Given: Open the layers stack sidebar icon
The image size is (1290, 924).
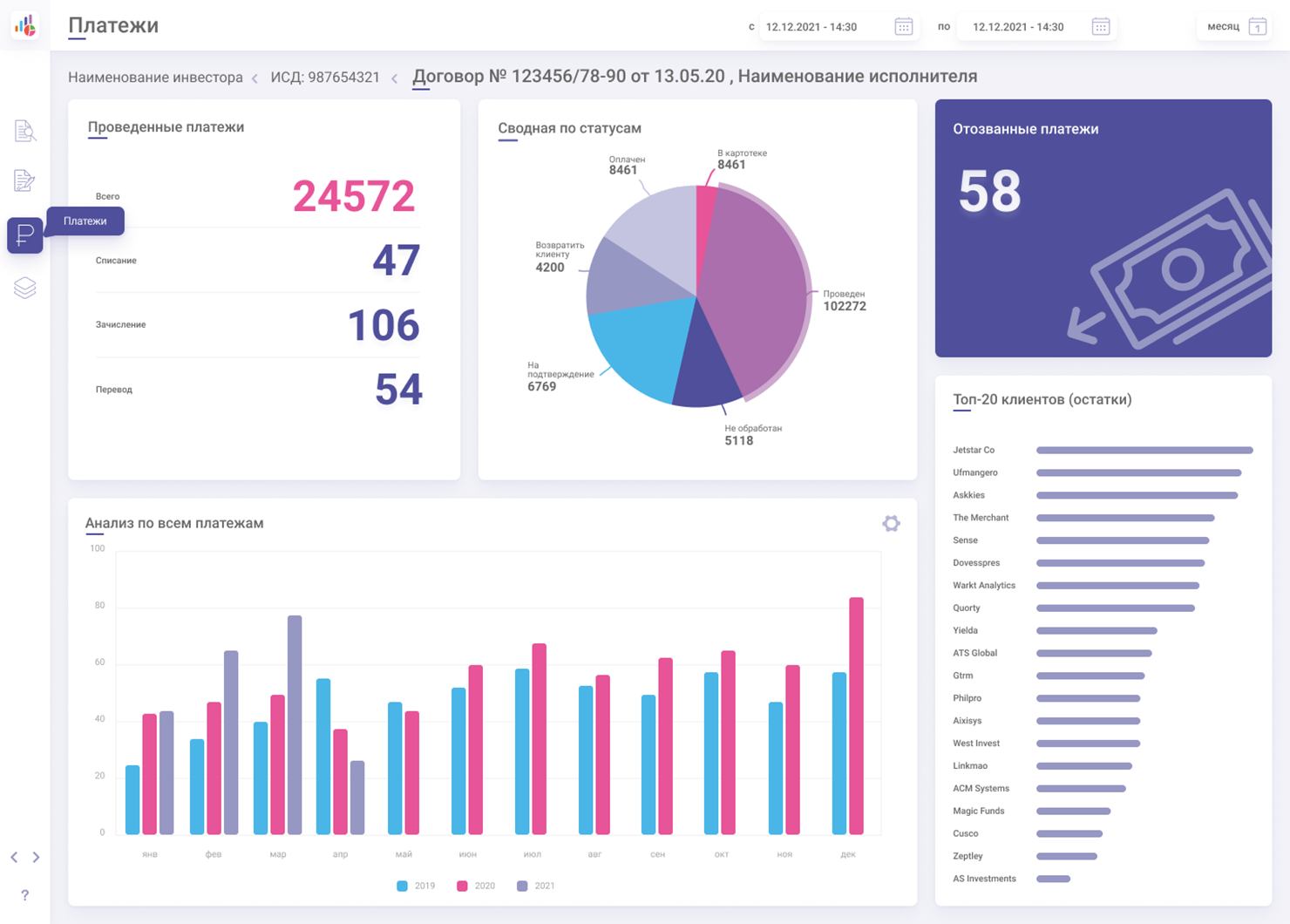Looking at the screenshot, I should 25,288.
